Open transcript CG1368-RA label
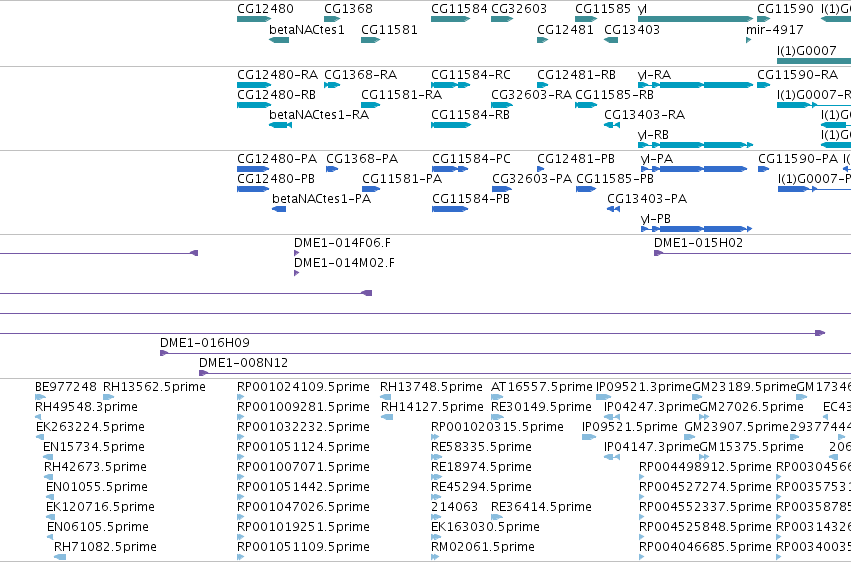The width and height of the screenshot is (851, 562). pyautogui.click(x=360, y=74)
